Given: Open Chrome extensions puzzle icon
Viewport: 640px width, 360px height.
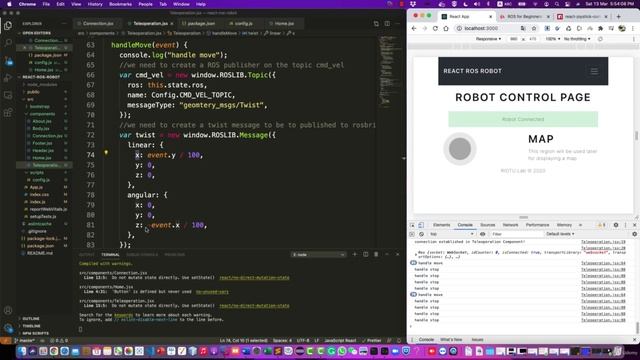Looking at the screenshot, I should click(600, 29).
